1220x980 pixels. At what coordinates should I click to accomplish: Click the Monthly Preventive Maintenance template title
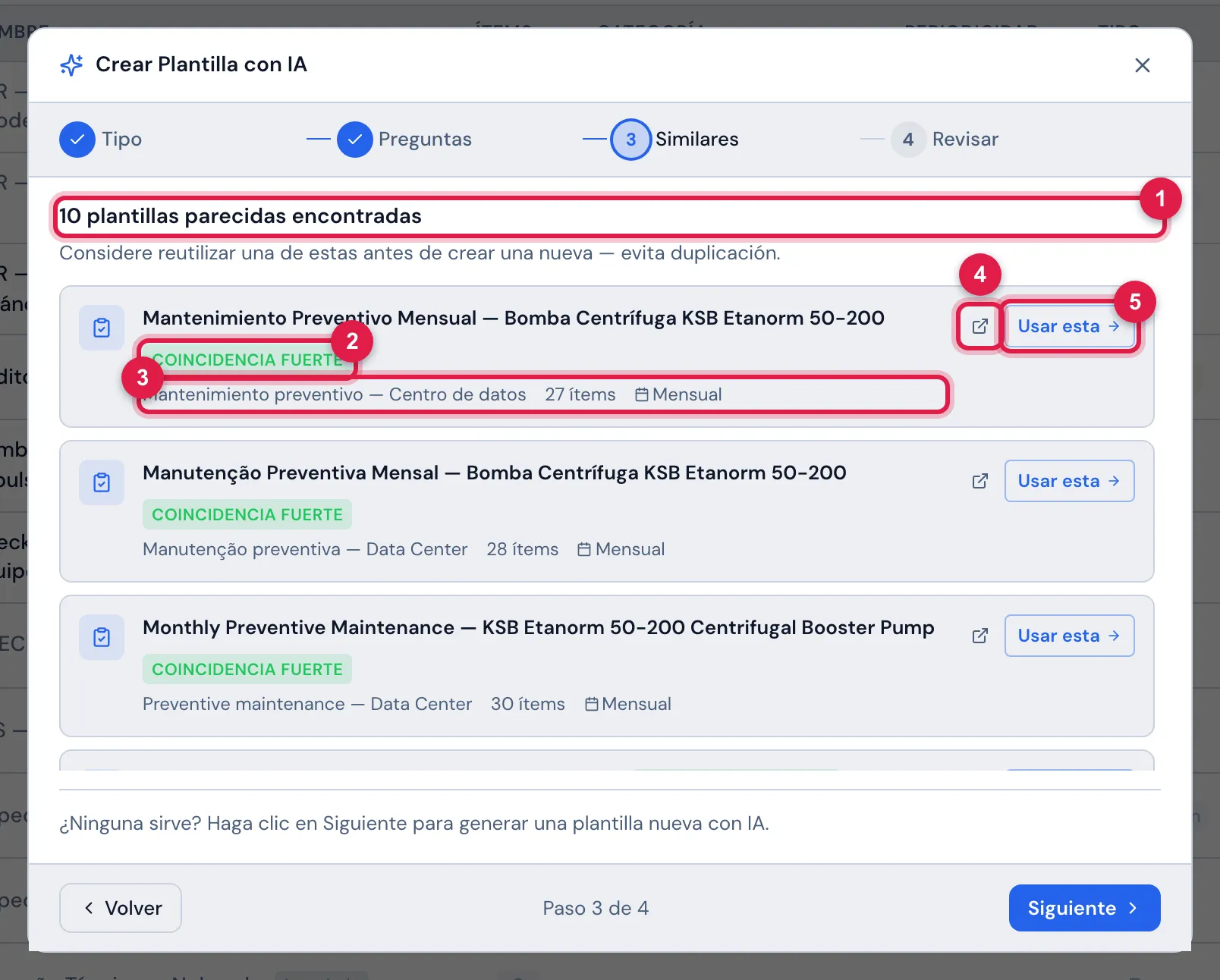(539, 627)
